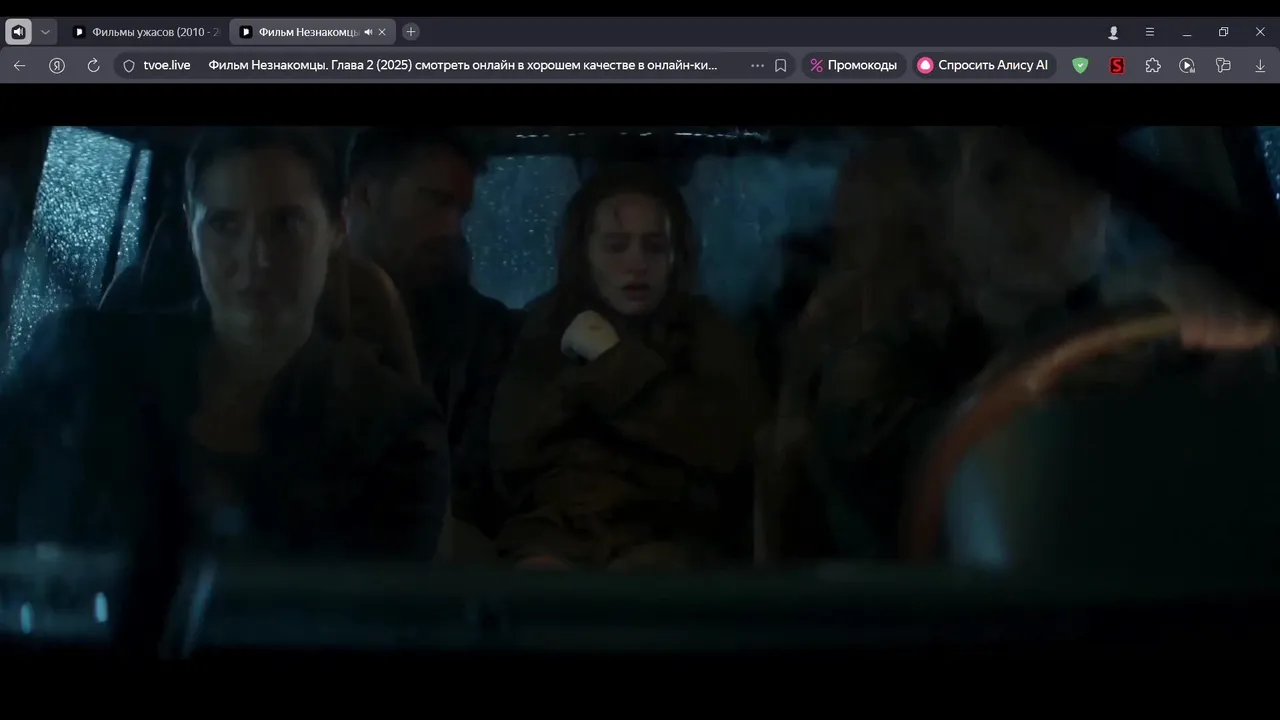Open the browser profile icon
The image size is (1280, 720).
(1113, 32)
